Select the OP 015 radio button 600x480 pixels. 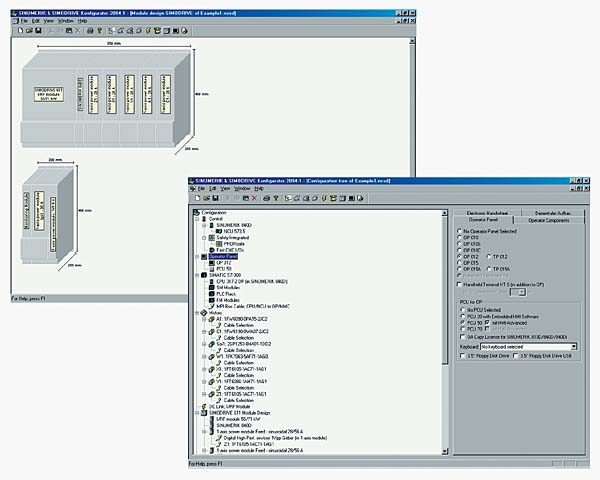point(458,262)
